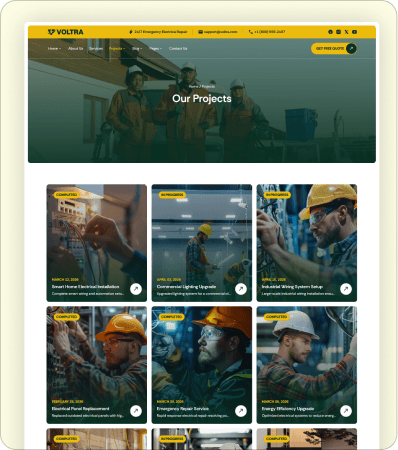Open the Facebook social icon

click(x=330, y=32)
